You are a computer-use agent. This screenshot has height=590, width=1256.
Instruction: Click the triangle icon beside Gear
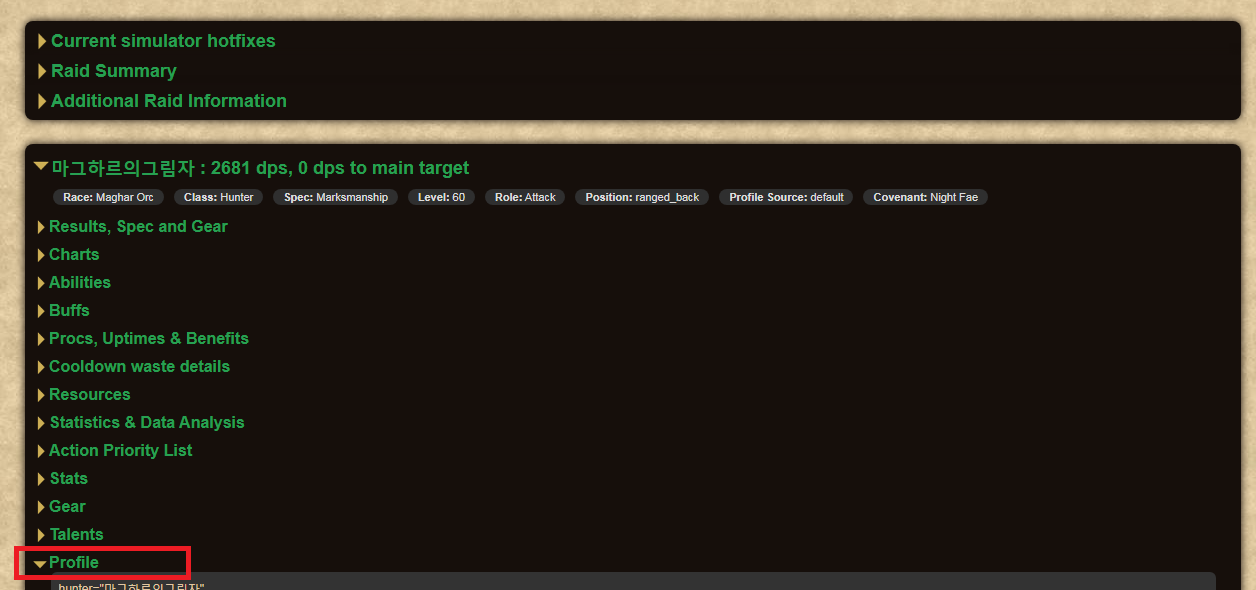point(42,507)
